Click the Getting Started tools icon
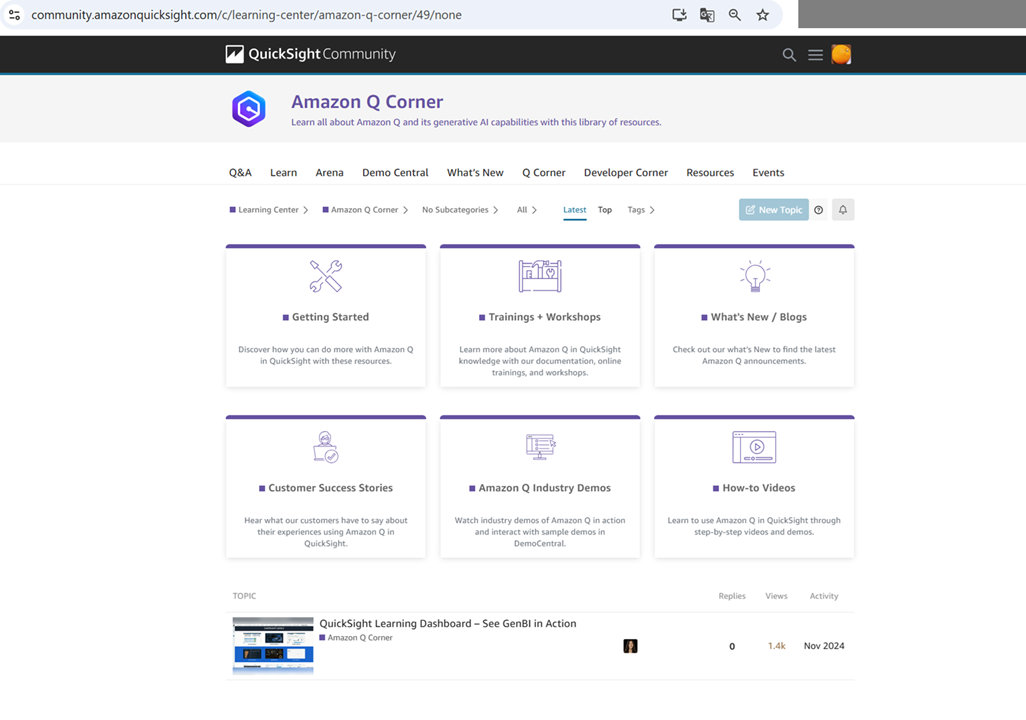The width and height of the screenshot is (1026, 720). coord(326,276)
